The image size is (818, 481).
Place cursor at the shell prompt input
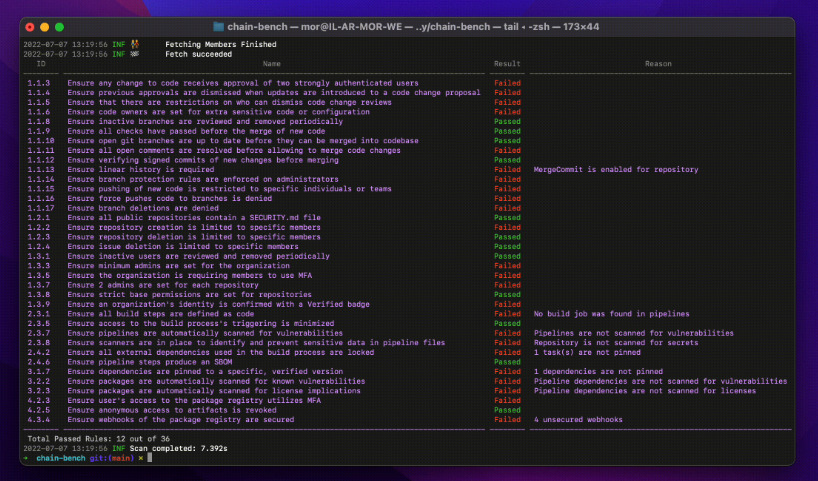click(x=150, y=458)
